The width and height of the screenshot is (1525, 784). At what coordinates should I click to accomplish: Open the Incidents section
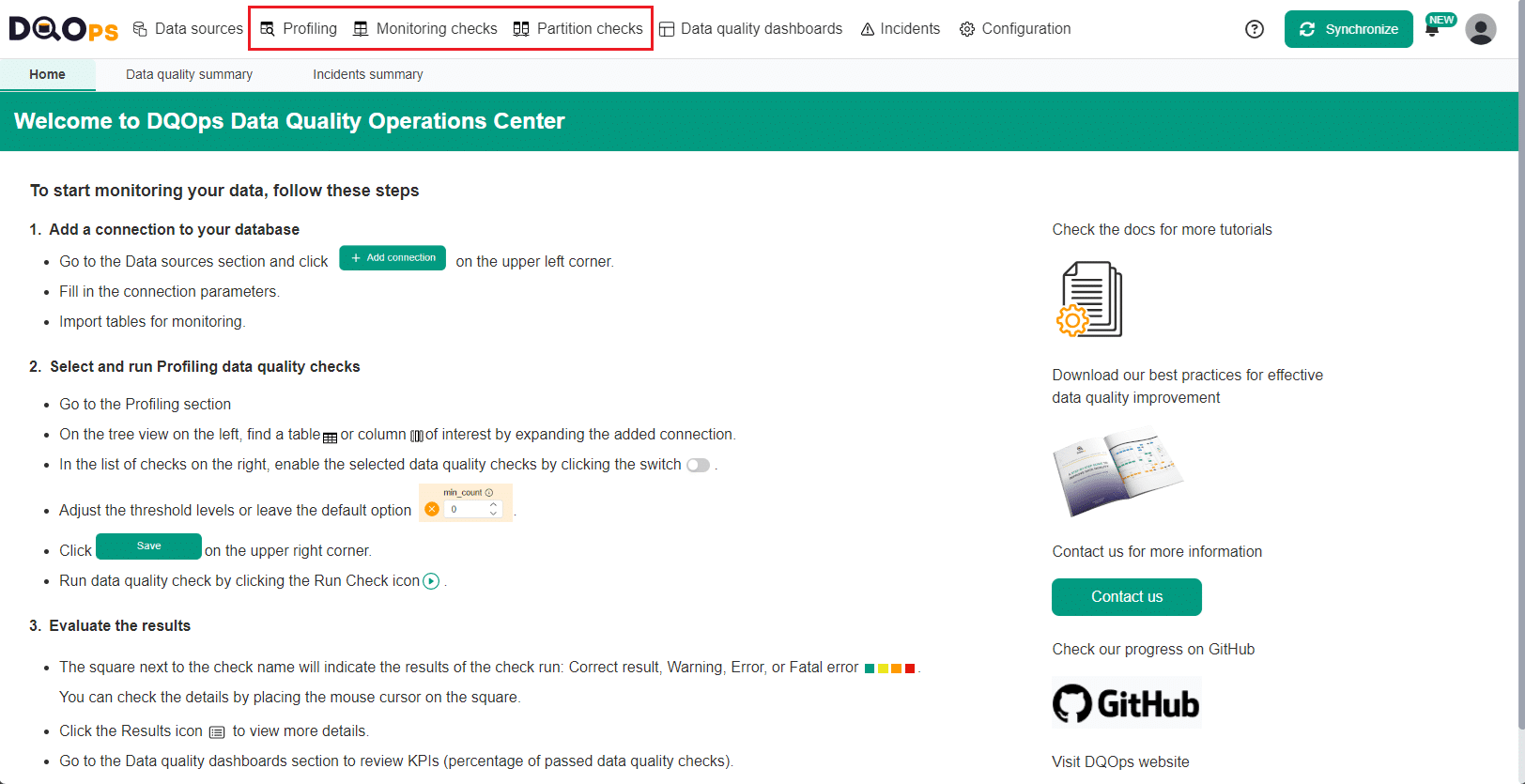coord(900,29)
